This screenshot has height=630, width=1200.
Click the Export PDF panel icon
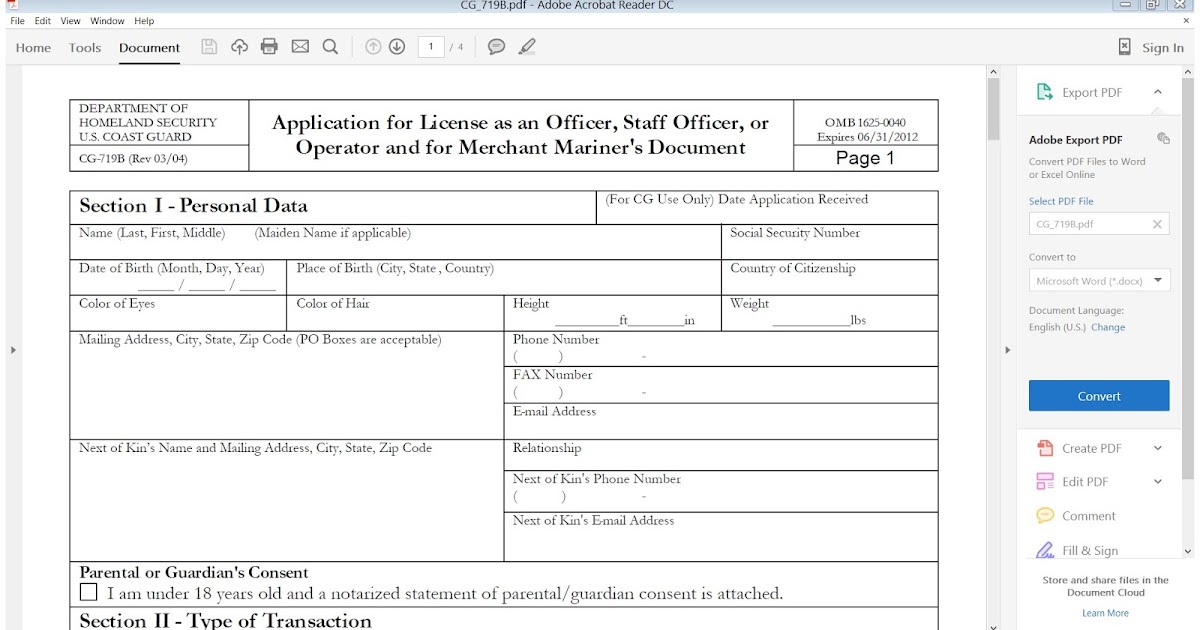coord(1044,92)
